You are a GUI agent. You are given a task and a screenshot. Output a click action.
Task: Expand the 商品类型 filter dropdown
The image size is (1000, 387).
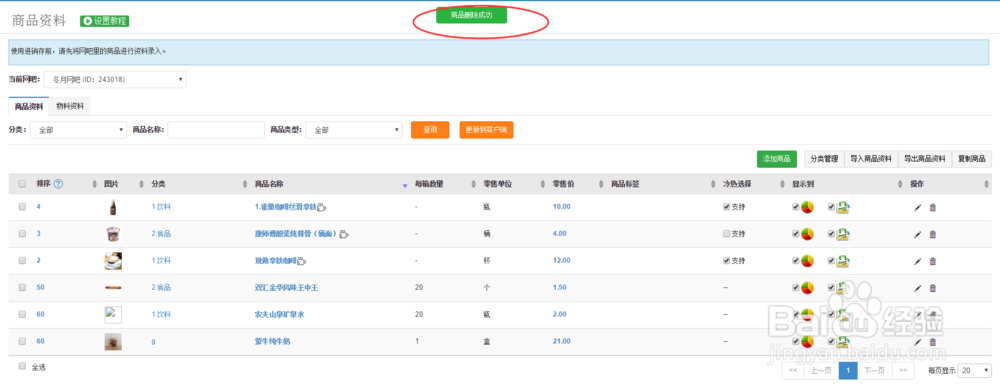pos(354,130)
